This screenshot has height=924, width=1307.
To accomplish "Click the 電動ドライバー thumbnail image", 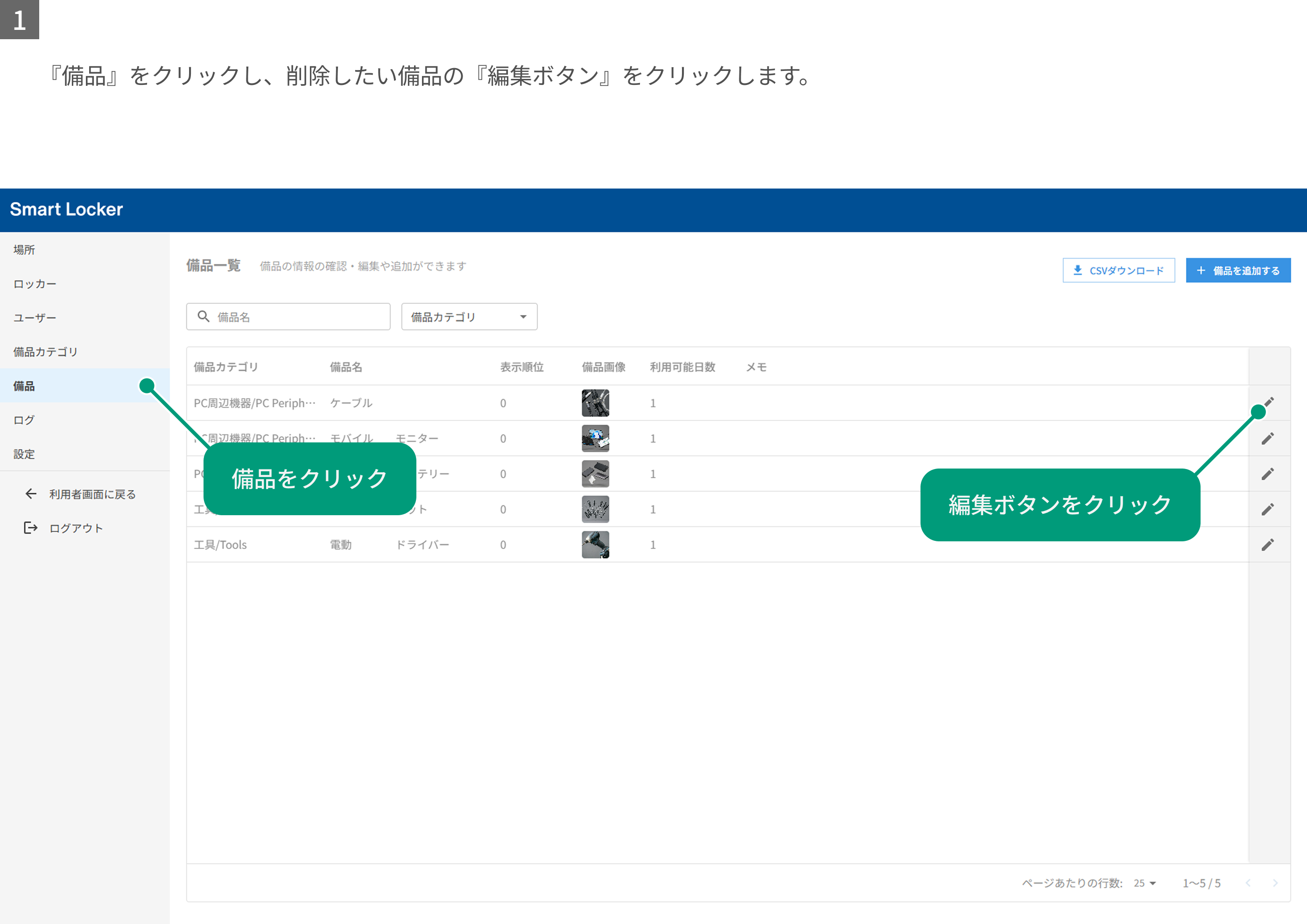I will [x=596, y=545].
